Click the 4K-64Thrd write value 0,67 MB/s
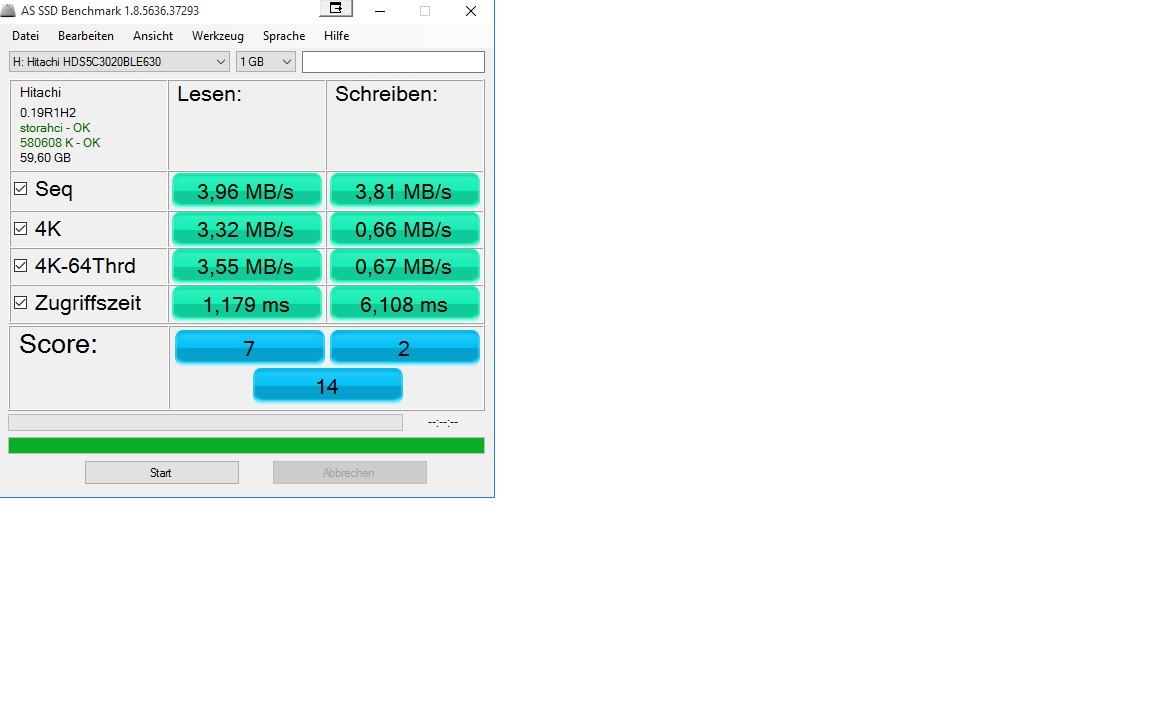 [405, 266]
